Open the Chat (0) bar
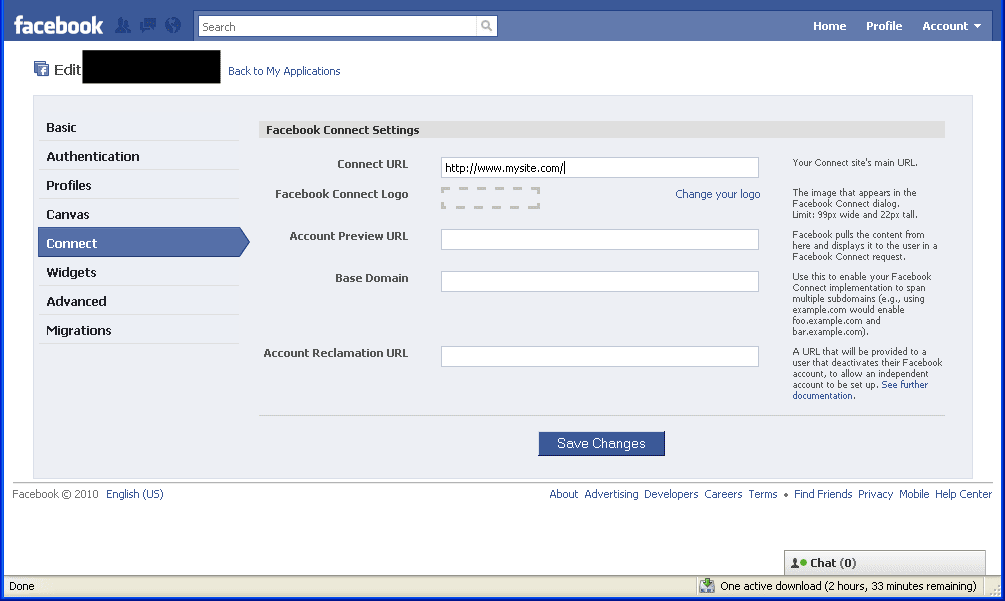Viewport: 1005px width, 601px height. [x=885, y=563]
